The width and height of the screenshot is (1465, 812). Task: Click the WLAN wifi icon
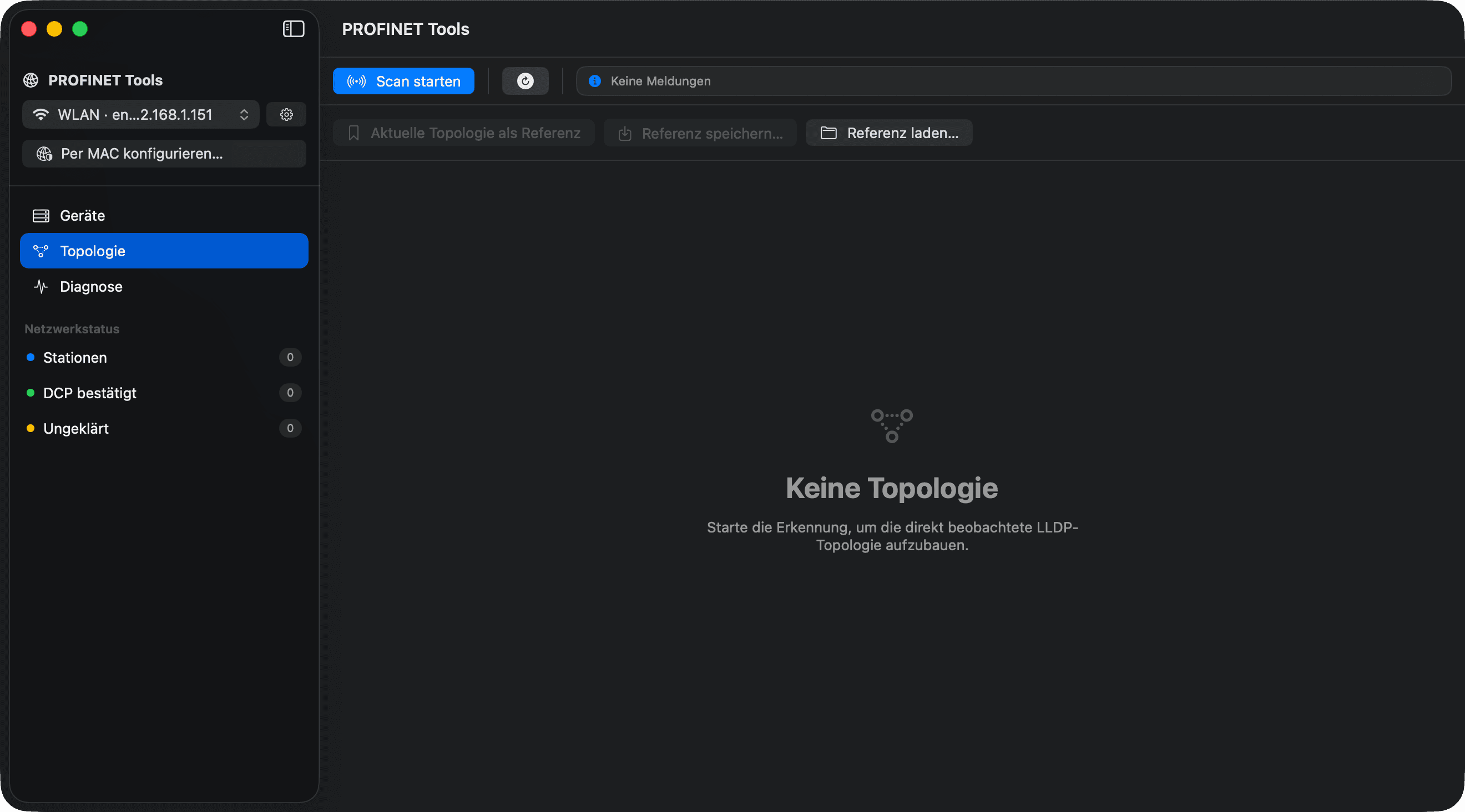coord(41,115)
